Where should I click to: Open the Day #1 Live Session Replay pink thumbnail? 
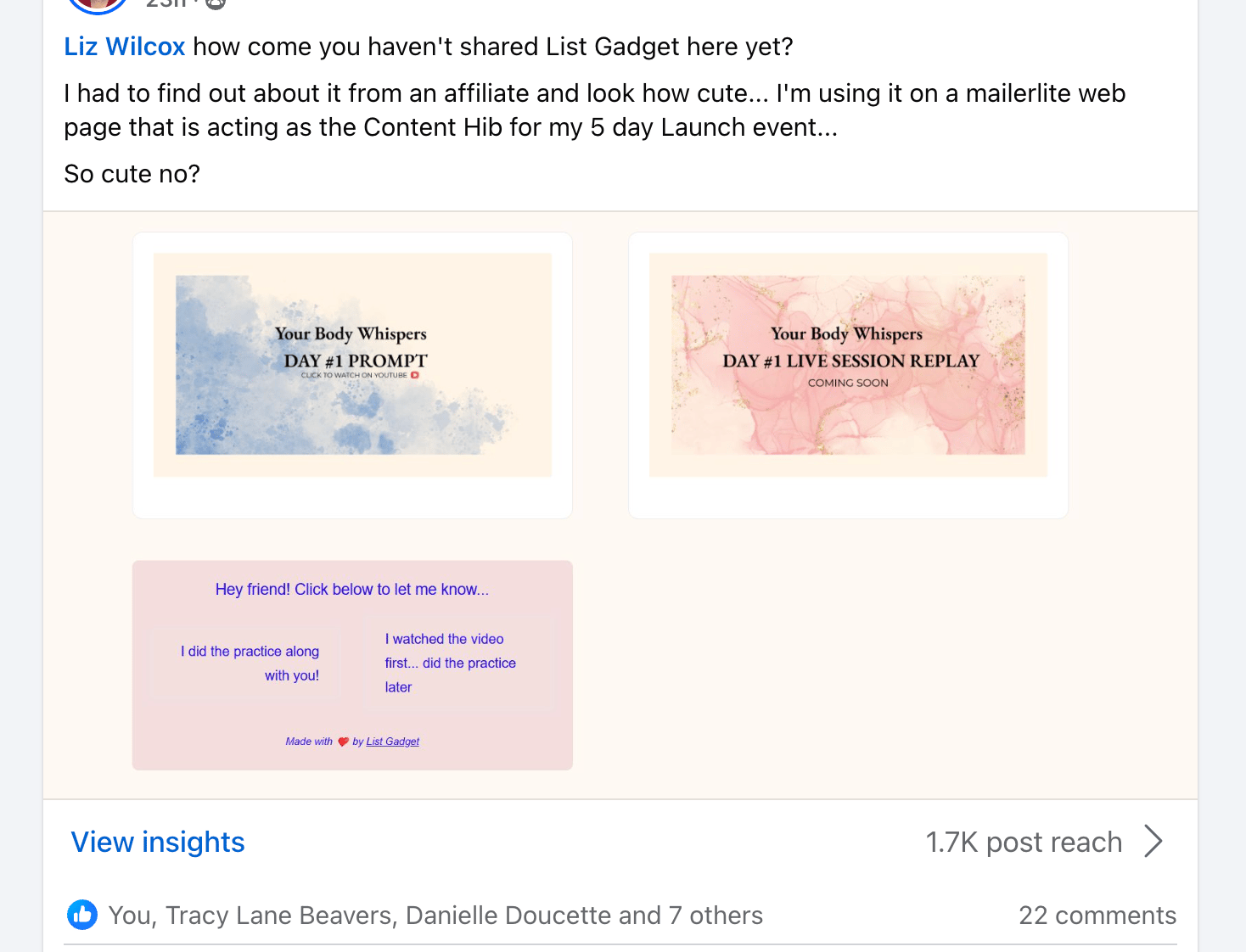pos(848,365)
